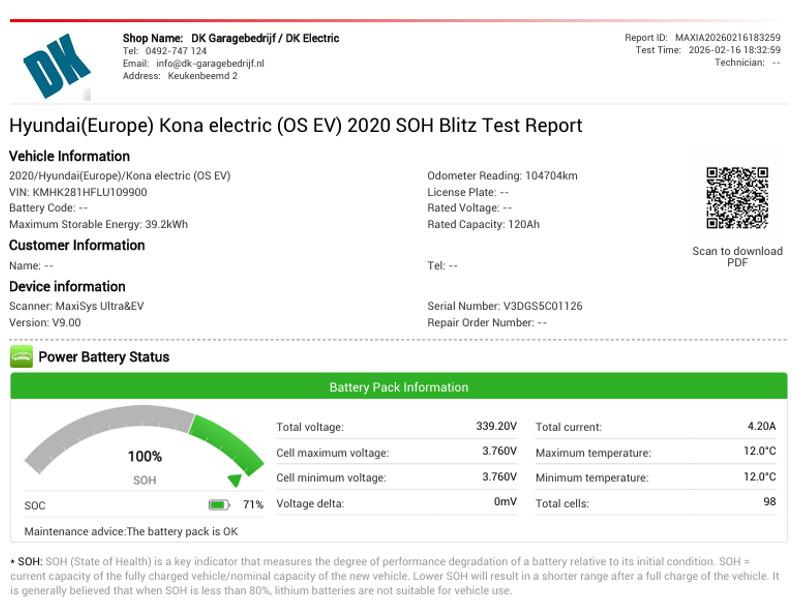
Task: Click the Power Battery Status section heading
Action: pos(104,357)
